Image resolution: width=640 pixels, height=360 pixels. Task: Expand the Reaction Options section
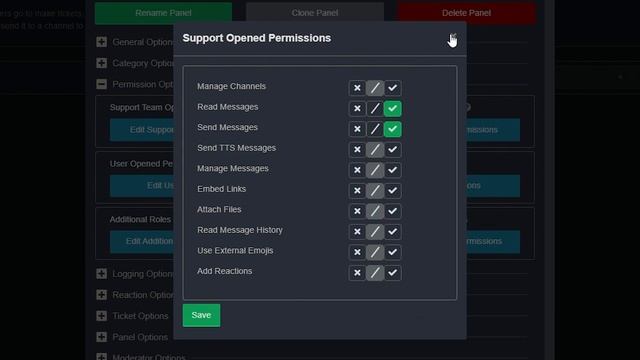[102, 295]
